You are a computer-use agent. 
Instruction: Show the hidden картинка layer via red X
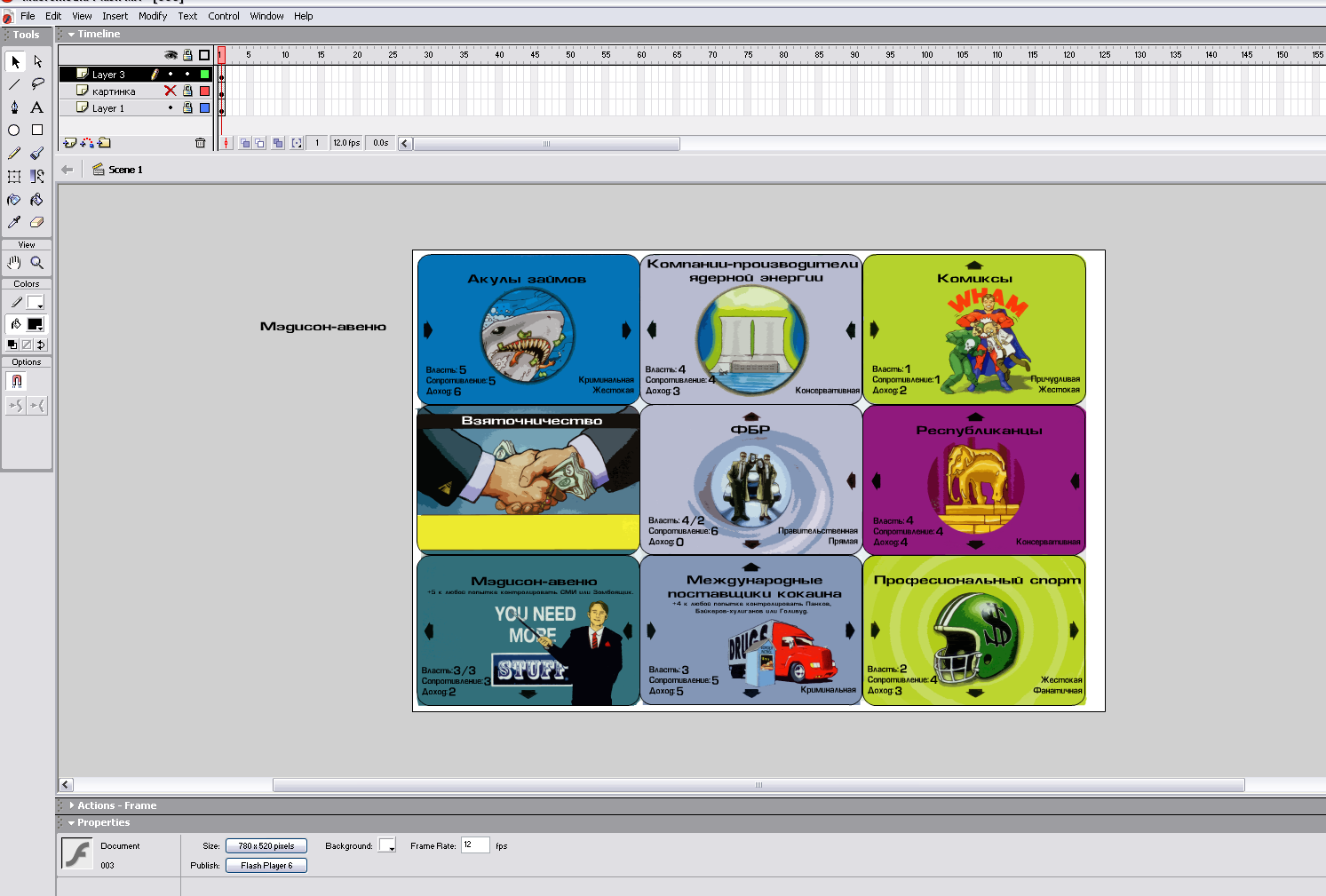point(171,91)
